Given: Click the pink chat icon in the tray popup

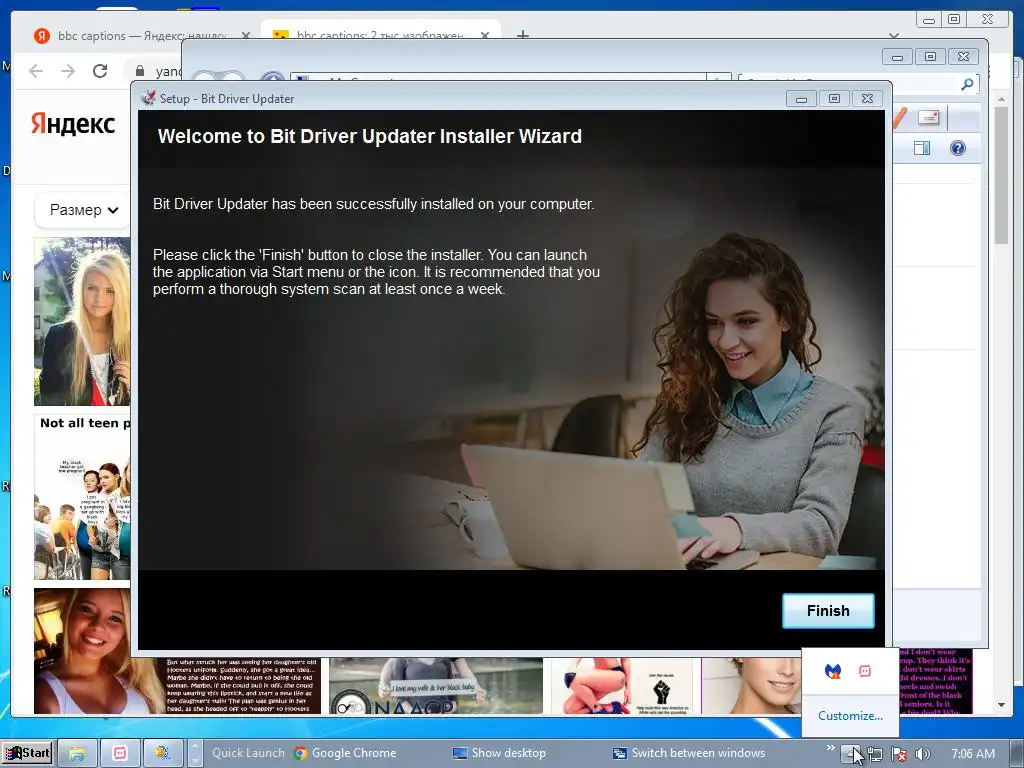Looking at the screenshot, I should 865,671.
